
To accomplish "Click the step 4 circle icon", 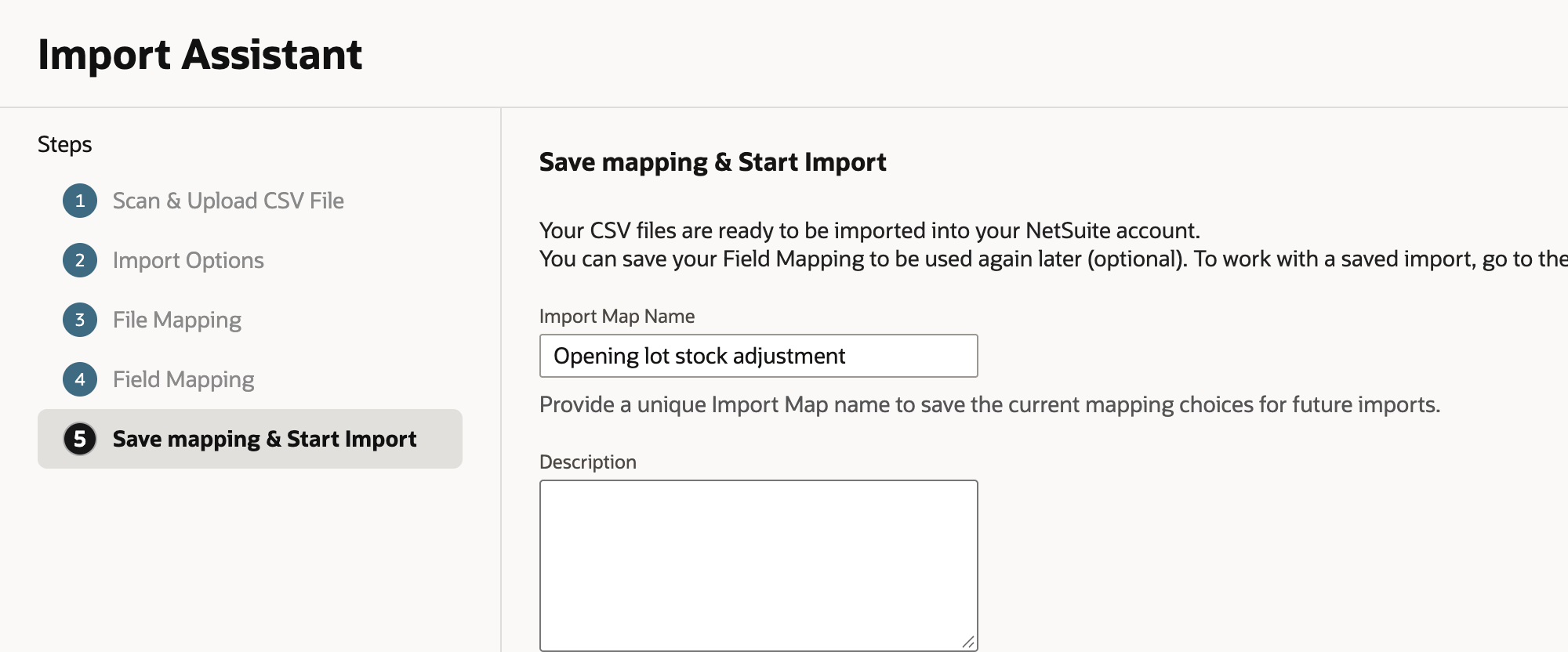I will 80,379.
